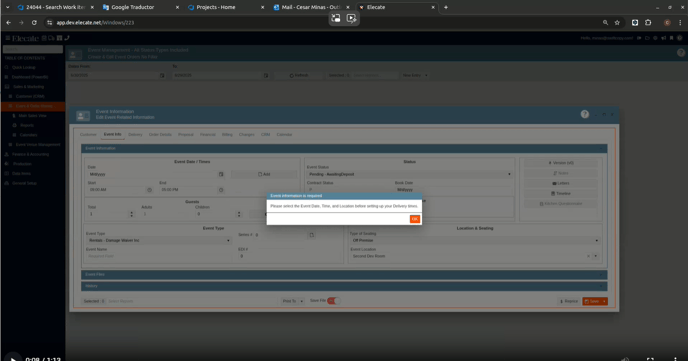Open the Type of Seating dropdown
Image resolution: width=688 pixels, height=361 pixels.
475,240
